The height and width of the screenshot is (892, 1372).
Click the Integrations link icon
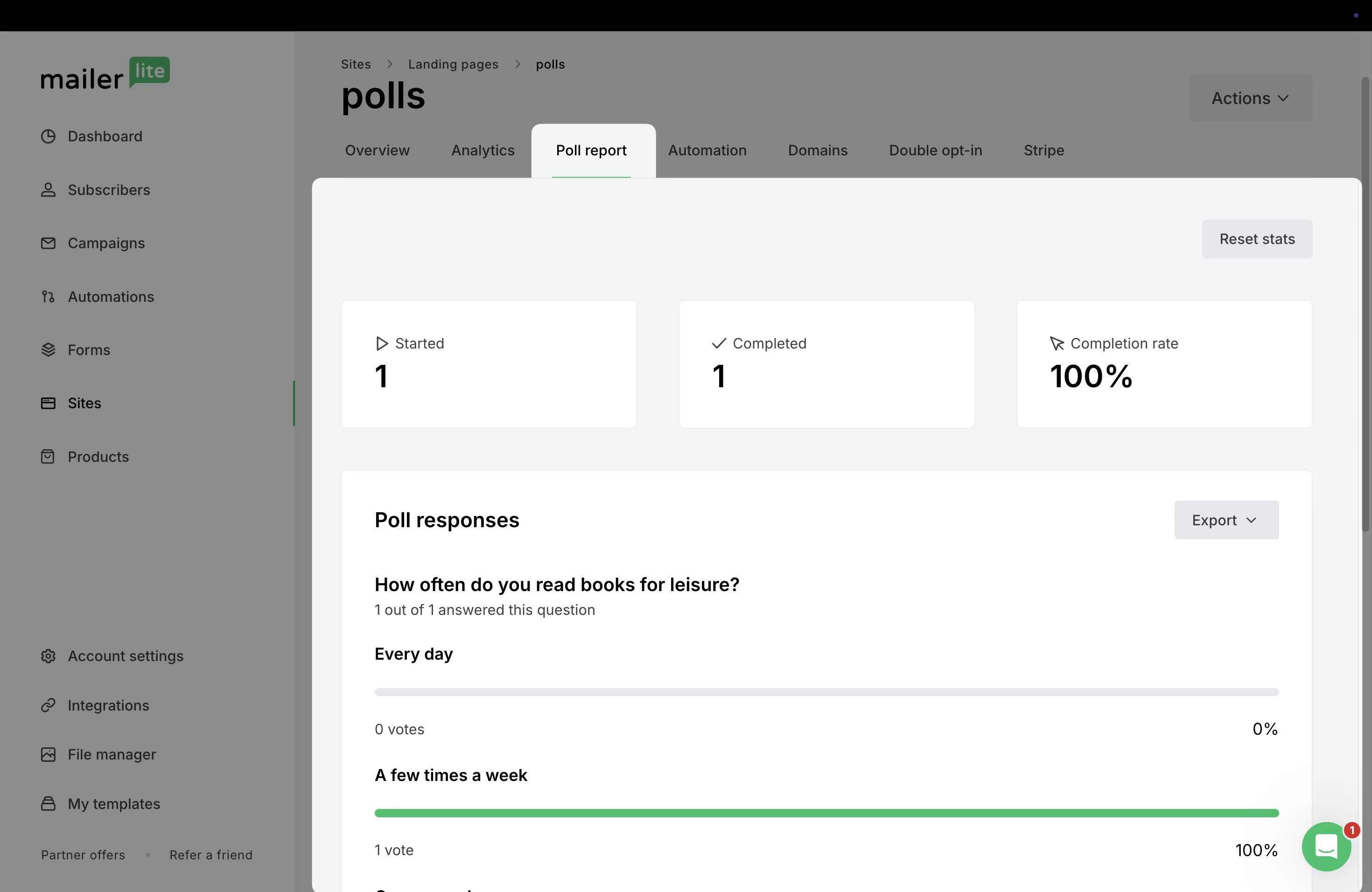[49, 705]
